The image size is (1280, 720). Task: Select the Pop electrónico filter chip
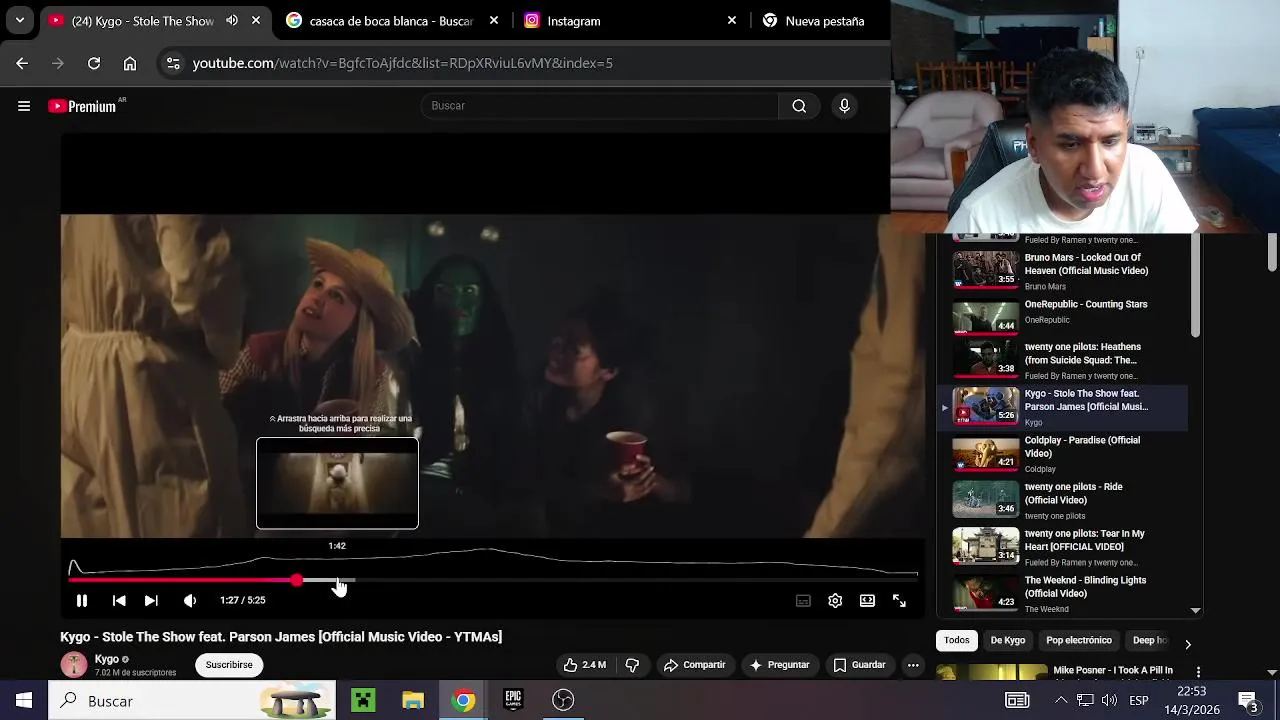click(1079, 640)
